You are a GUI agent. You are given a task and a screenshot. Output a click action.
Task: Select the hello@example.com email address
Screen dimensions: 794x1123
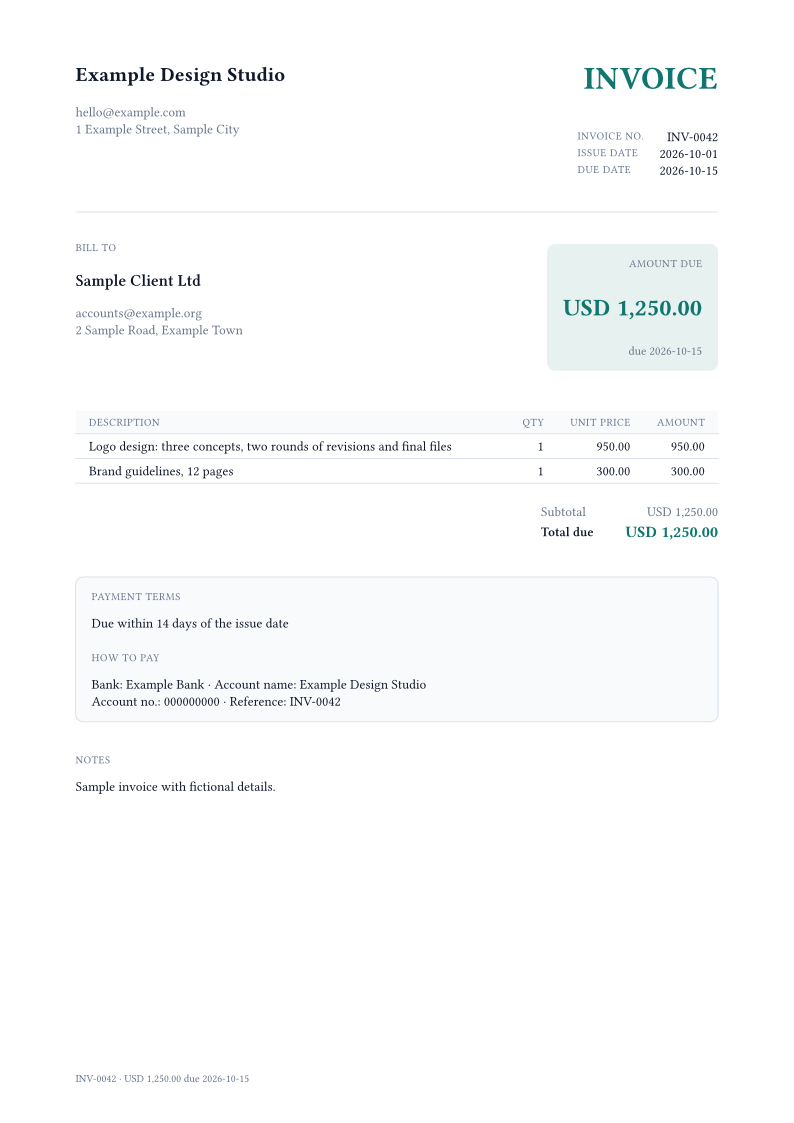tap(130, 112)
